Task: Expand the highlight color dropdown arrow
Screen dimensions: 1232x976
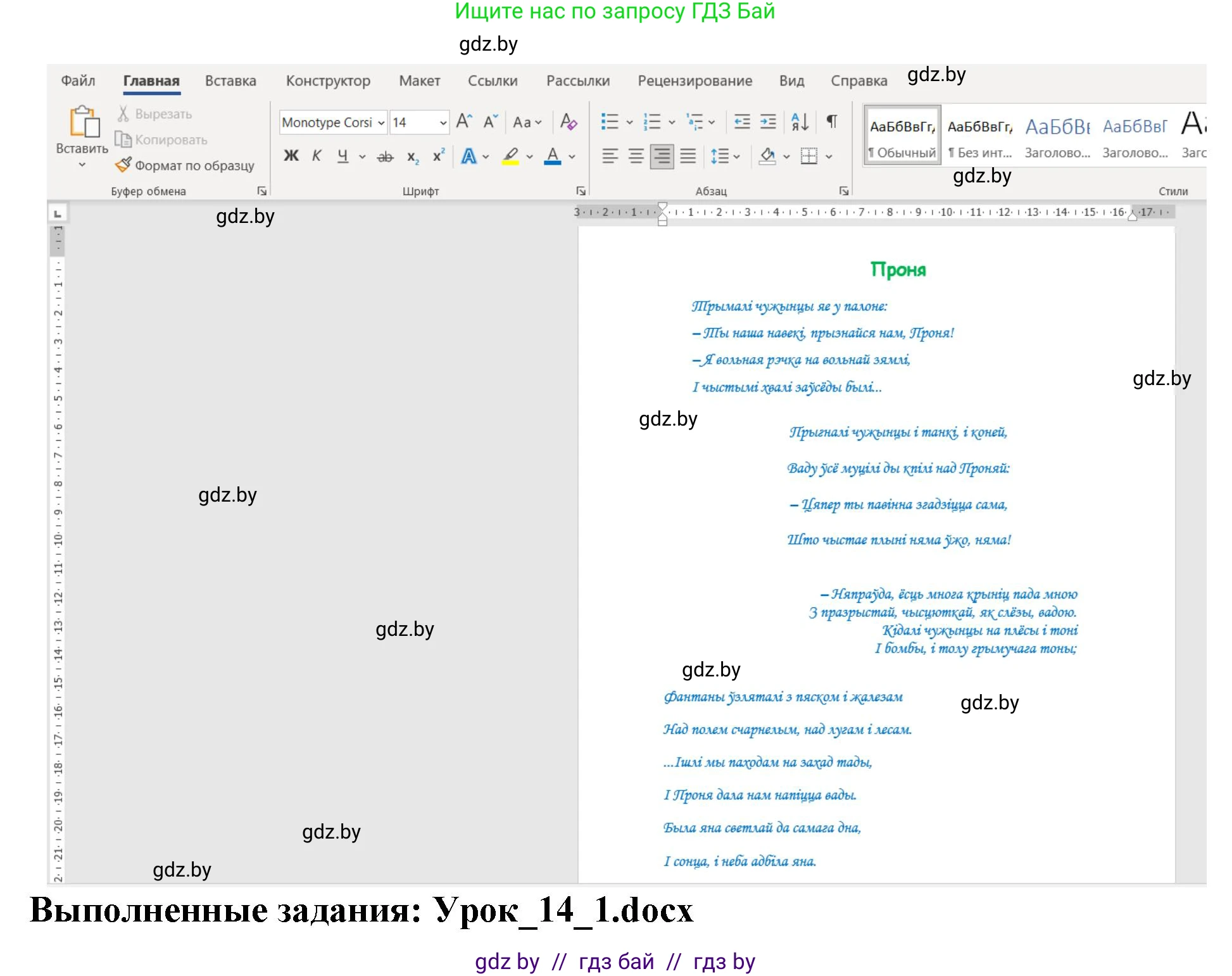Action: point(529,156)
